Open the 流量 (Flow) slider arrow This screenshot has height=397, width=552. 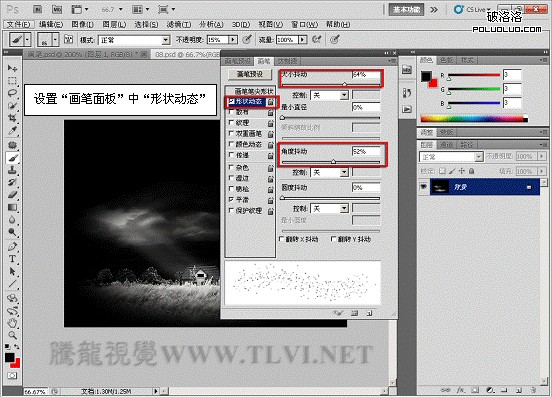tap(302, 40)
